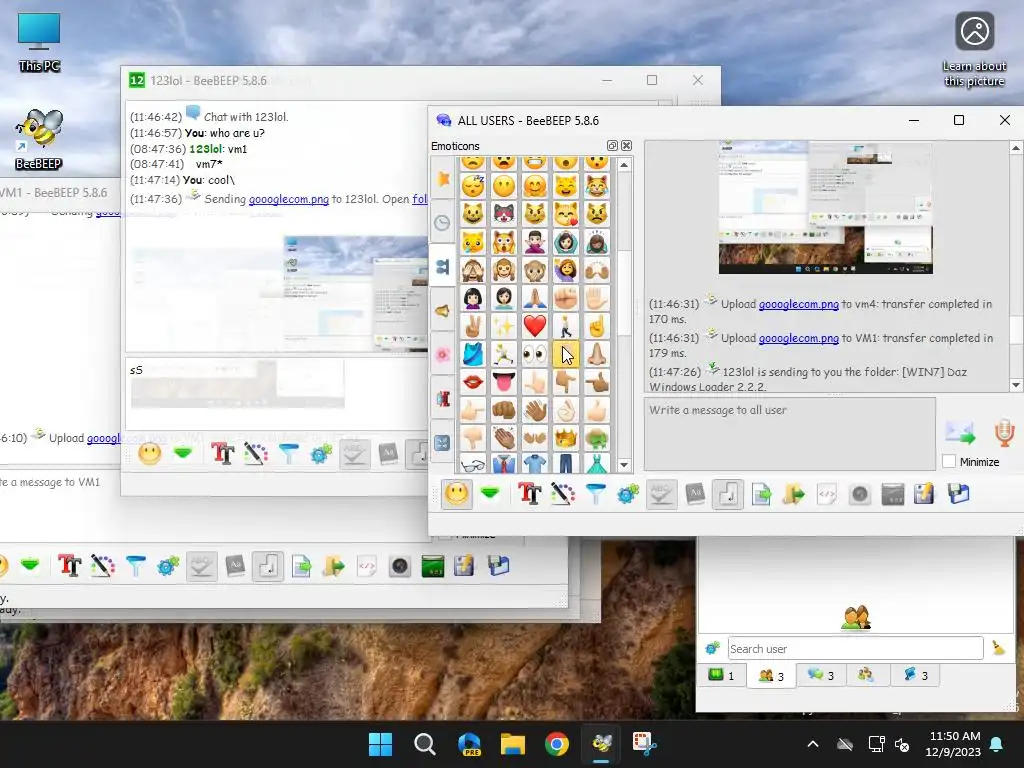Switch to the groups tab in main window

[x=866, y=675]
